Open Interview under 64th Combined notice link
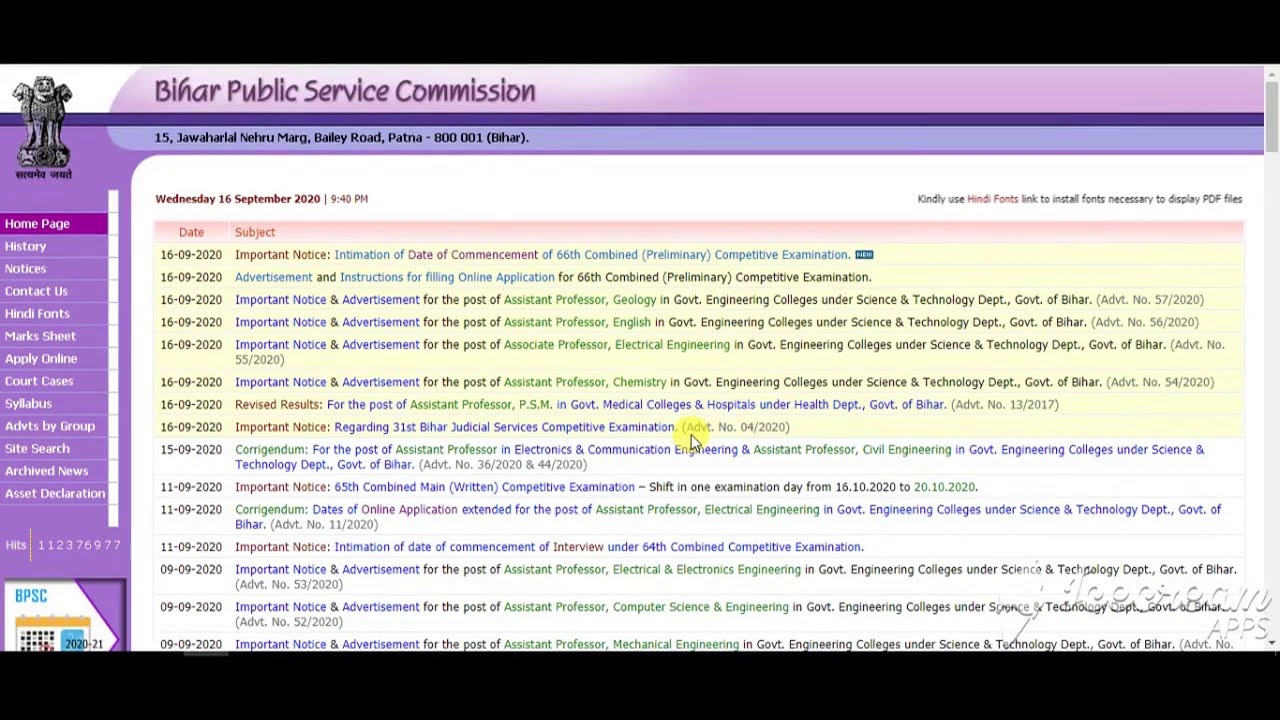 click(598, 547)
